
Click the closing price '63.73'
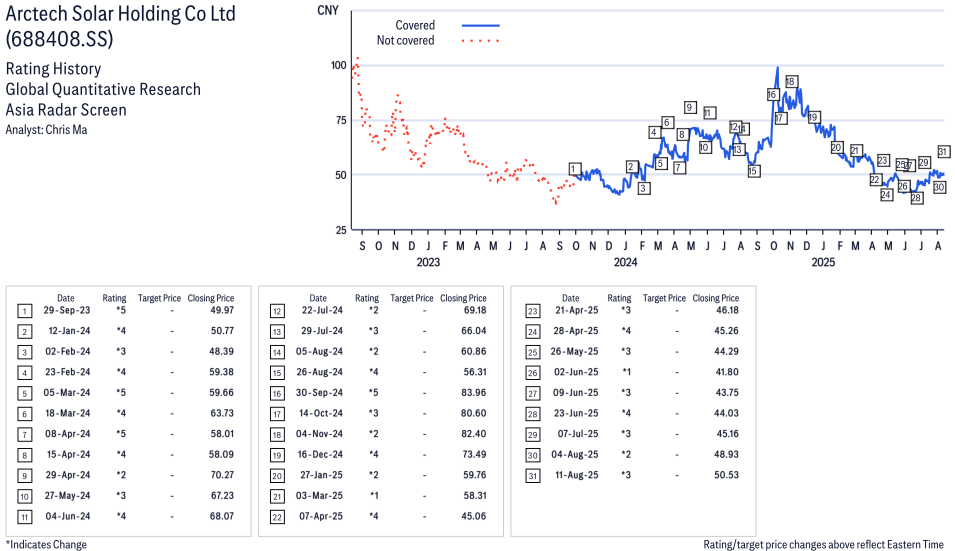(x=222, y=413)
